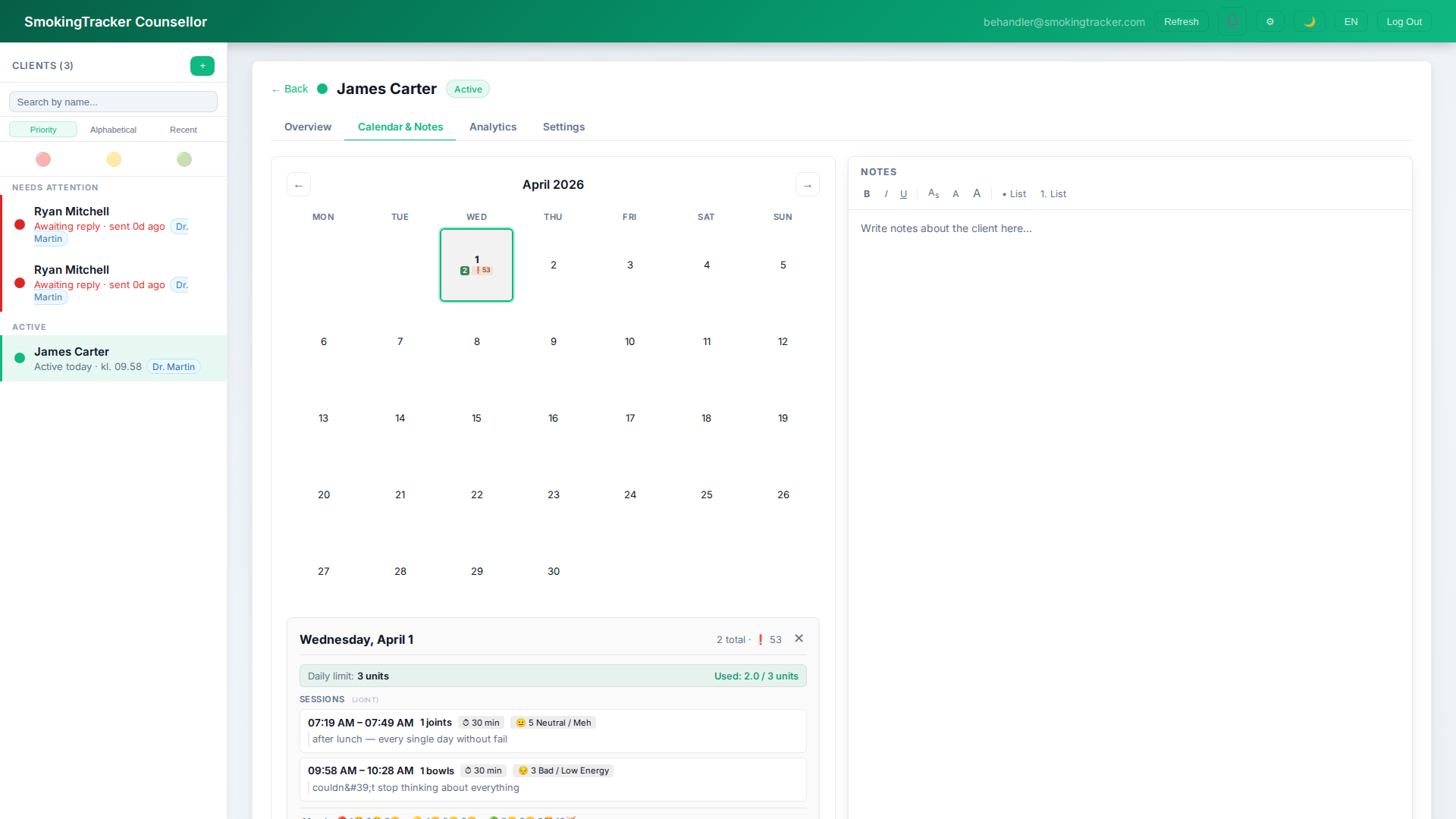Toggle dark mode with the moon icon
This screenshot has width=1456, height=819.
click(x=1310, y=21)
